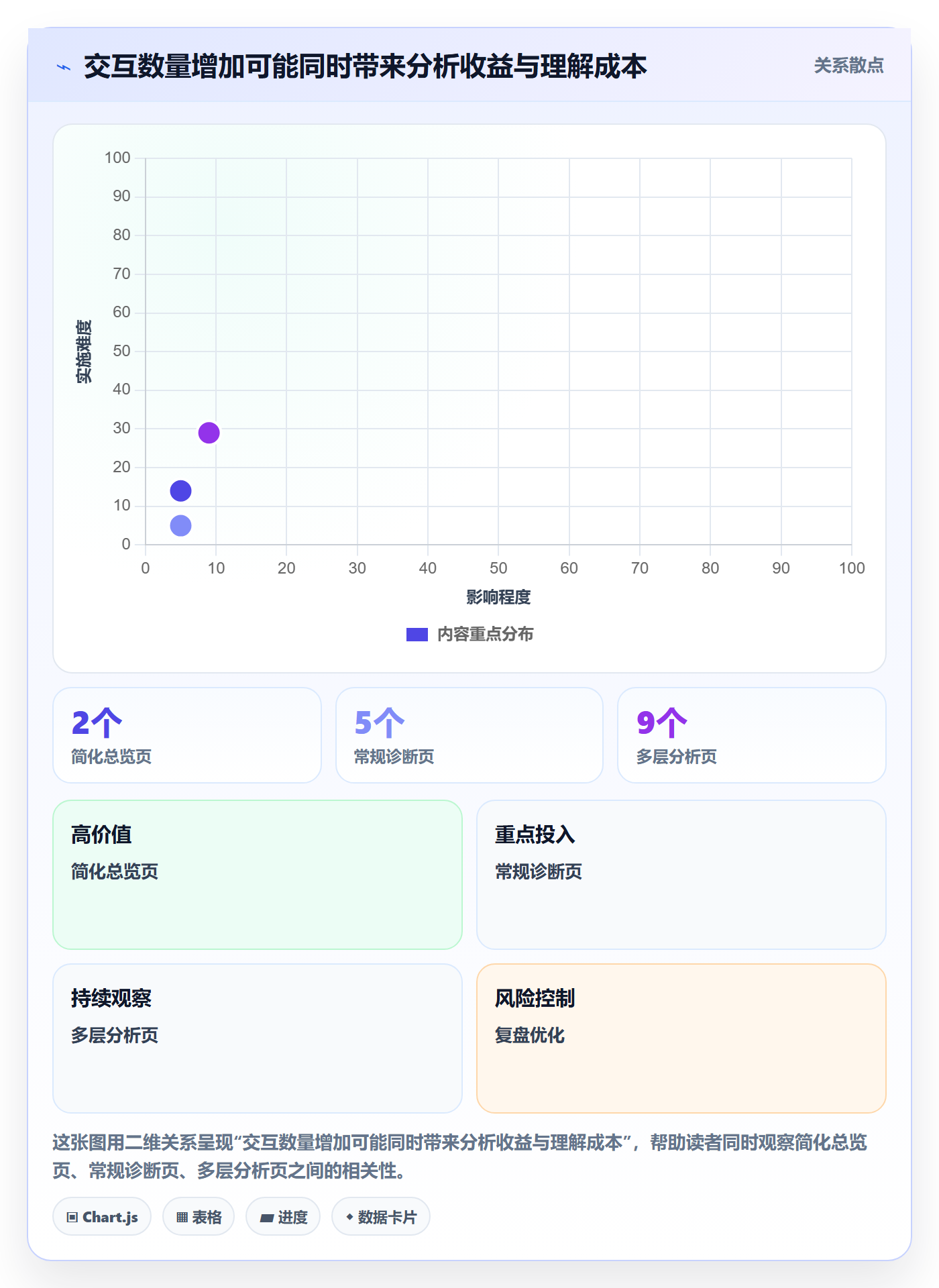Click the 多层分析页 text in the 持续观察 card
939x1288 pixels.
115,1035
